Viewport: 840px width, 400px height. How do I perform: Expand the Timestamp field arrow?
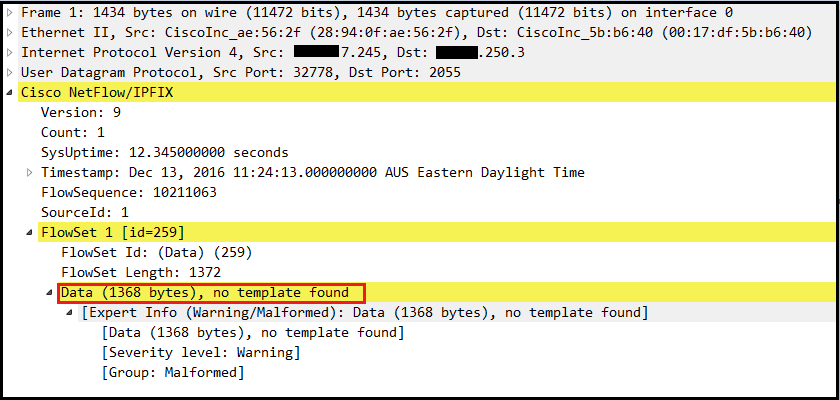(30, 172)
